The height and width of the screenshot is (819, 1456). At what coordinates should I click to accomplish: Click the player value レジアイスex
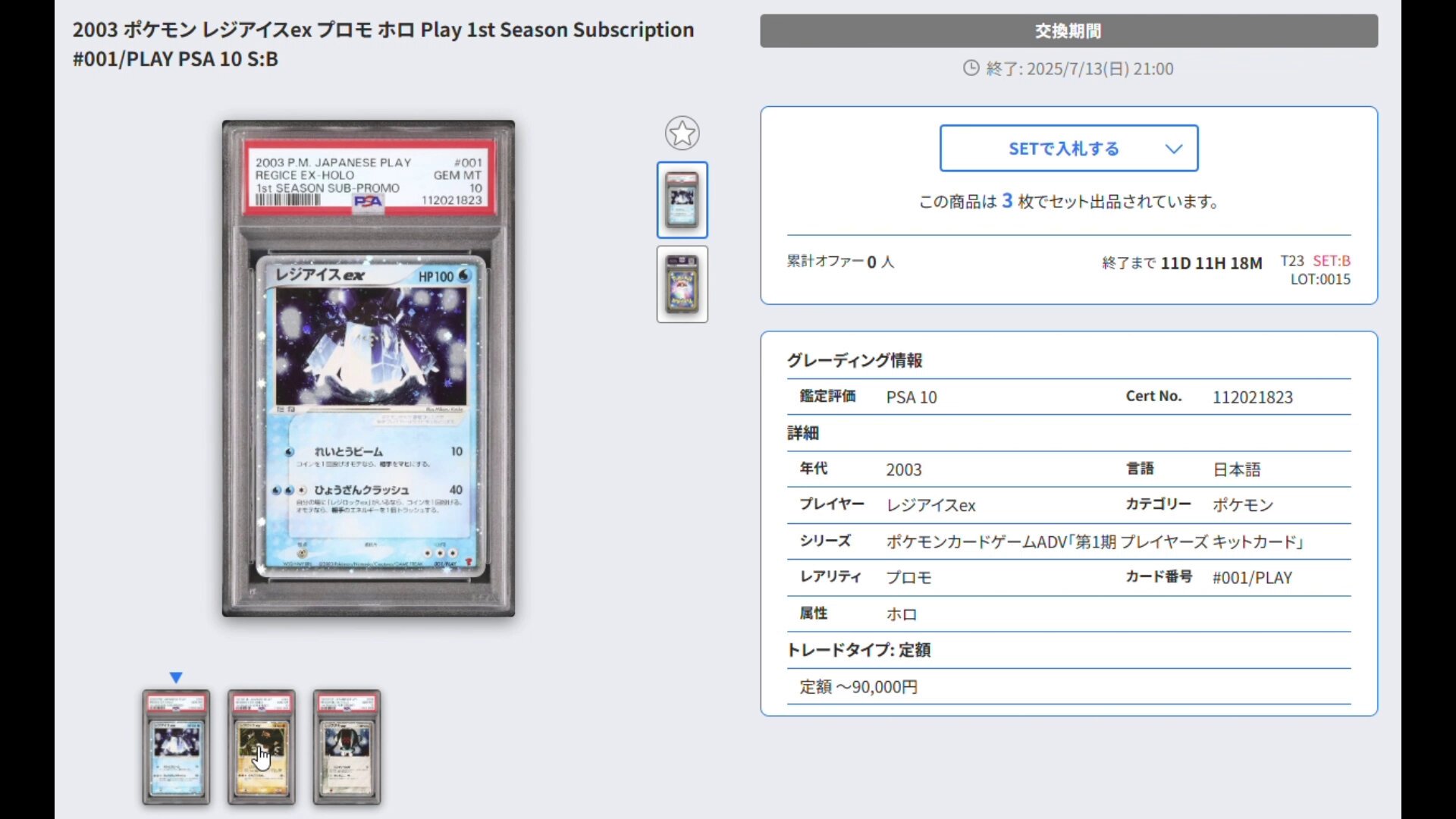click(930, 506)
